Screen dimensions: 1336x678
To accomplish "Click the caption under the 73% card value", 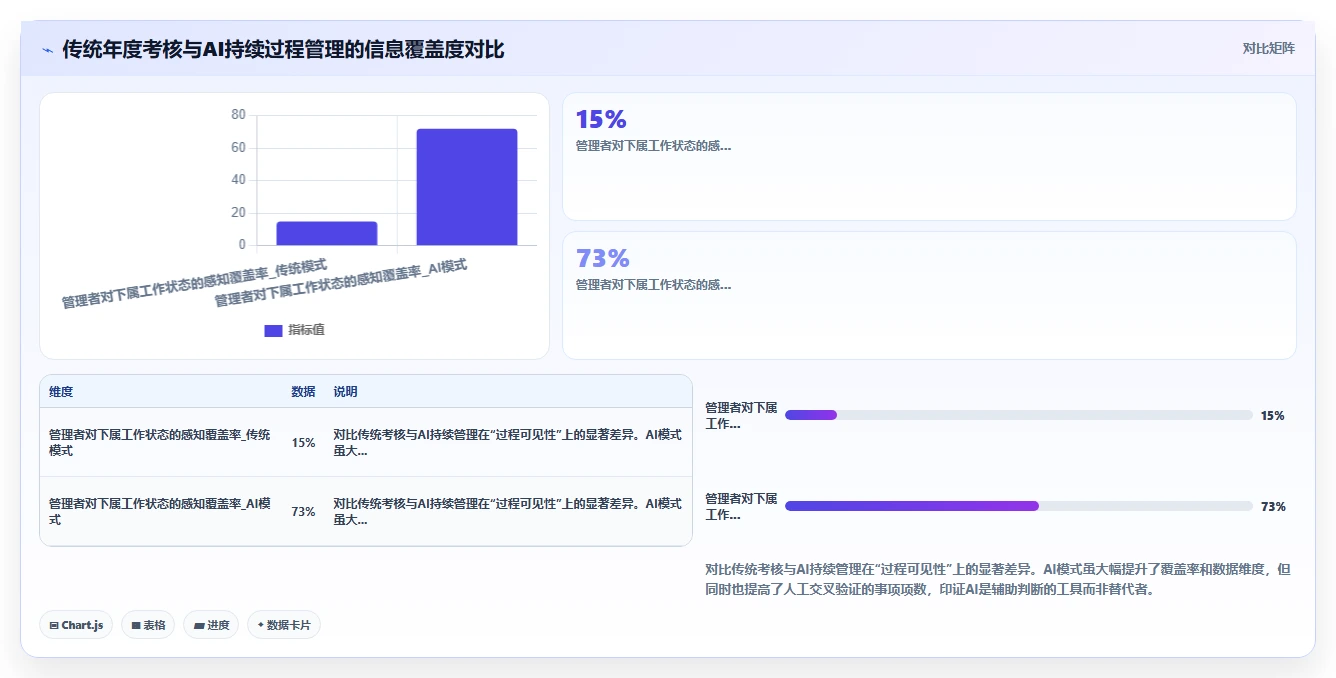I will [x=653, y=285].
